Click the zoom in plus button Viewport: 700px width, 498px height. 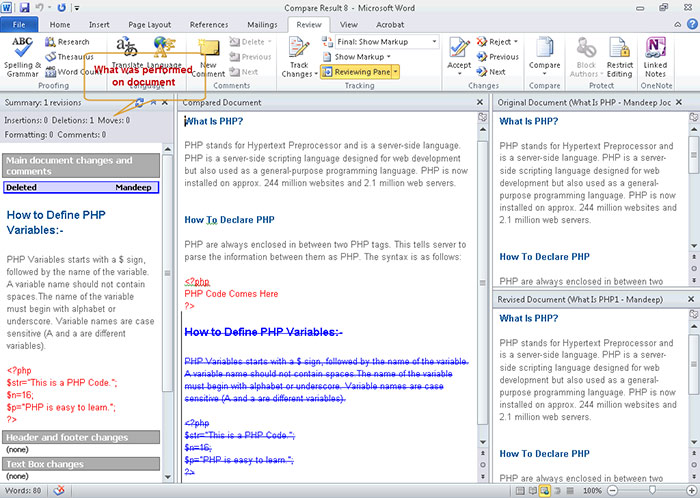click(x=692, y=491)
